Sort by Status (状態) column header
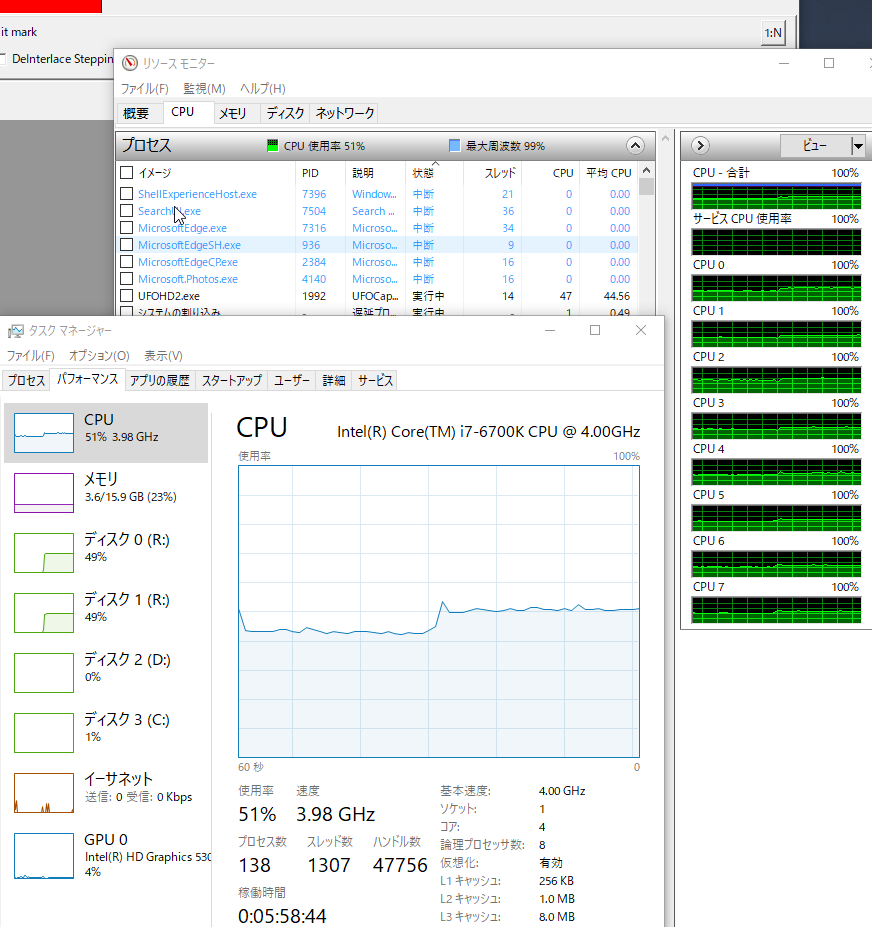This screenshot has width=872, height=927. pos(434,173)
